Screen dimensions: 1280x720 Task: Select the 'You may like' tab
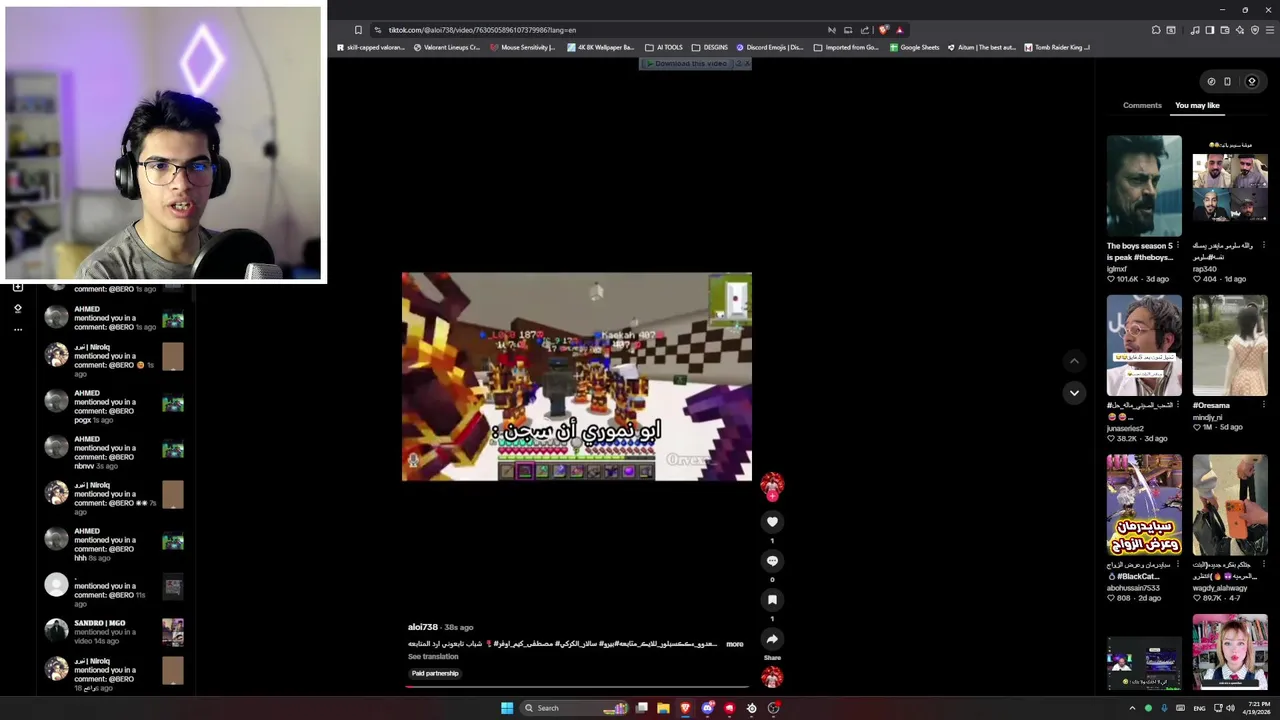tap(1197, 105)
